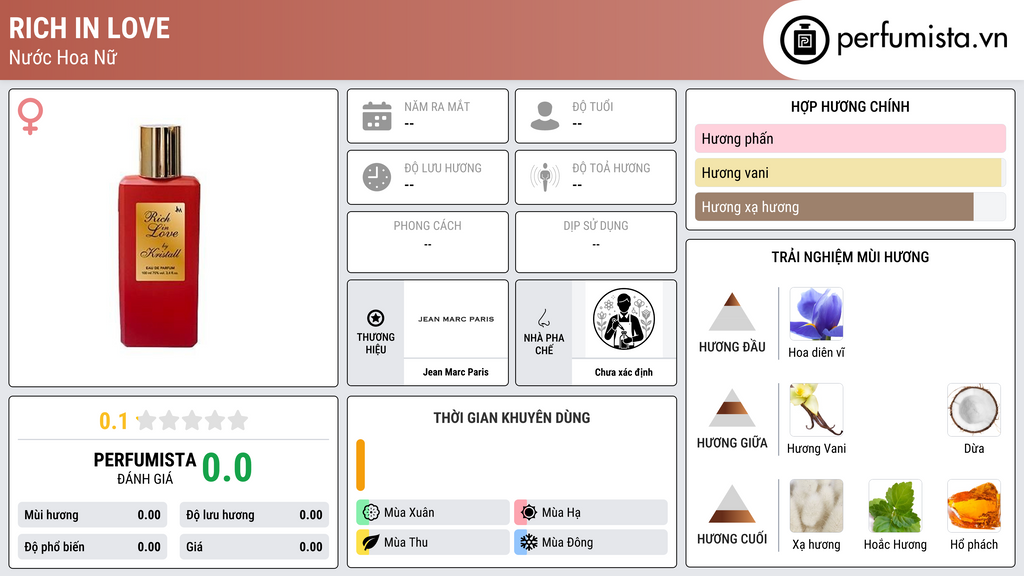Click the orange 0.1 rating value
Image resolution: width=1024 pixels, height=576 pixels.
click(113, 421)
